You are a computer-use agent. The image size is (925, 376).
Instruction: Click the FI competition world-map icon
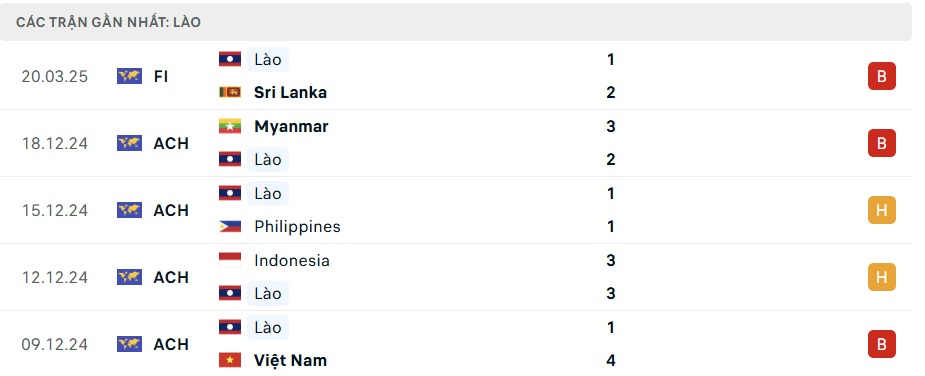pyautogui.click(x=129, y=76)
